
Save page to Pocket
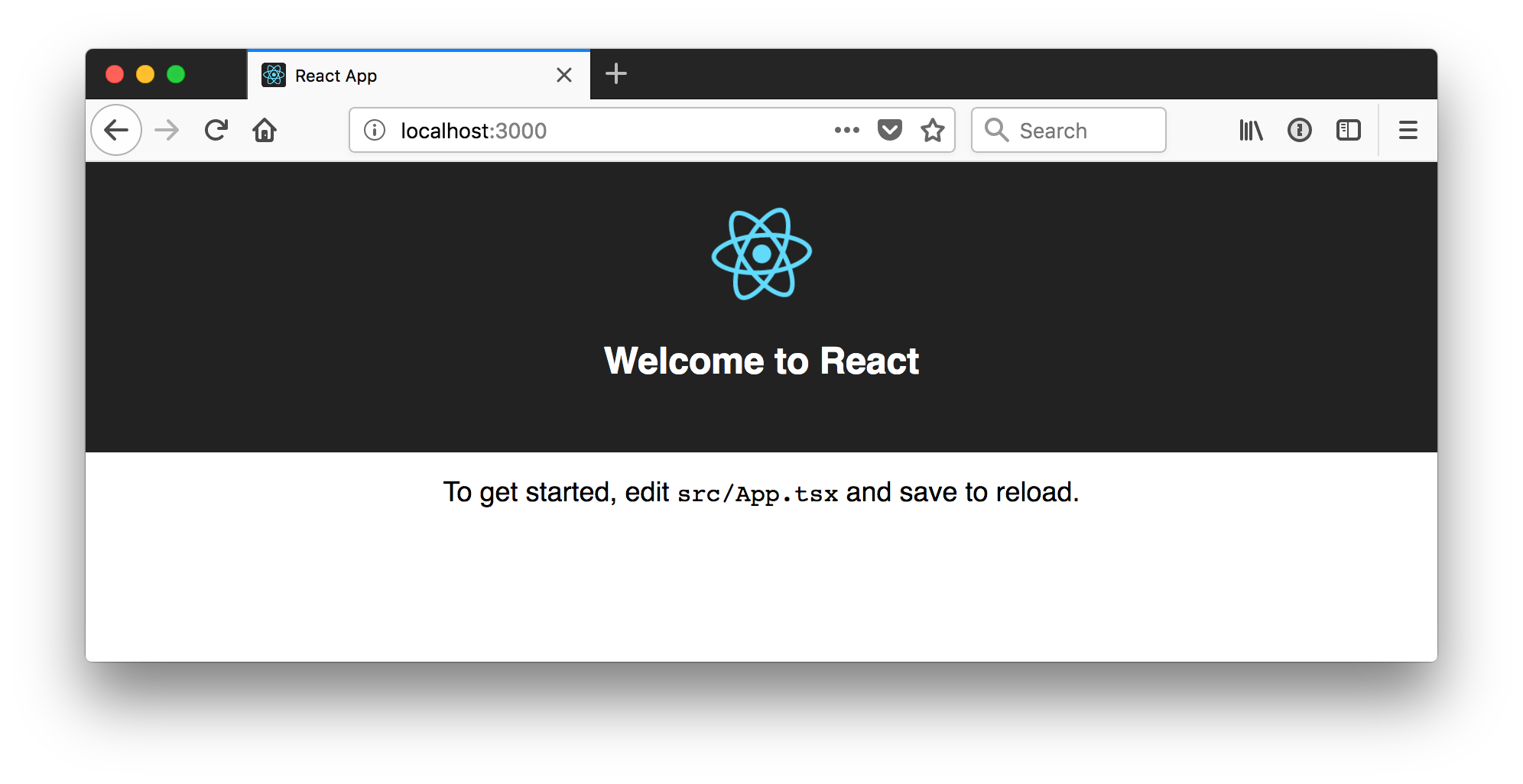click(x=889, y=131)
